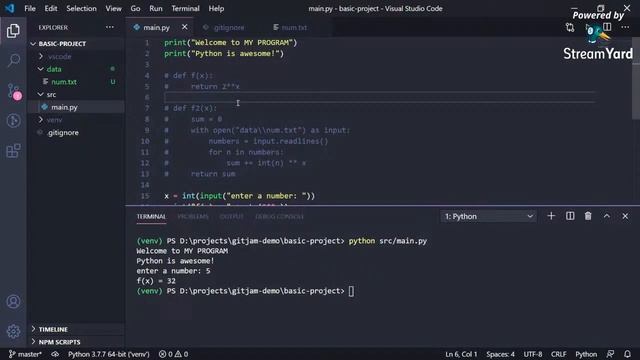The image size is (640, 360).
Task: Open the Go menu
Action: coord(135,8)
